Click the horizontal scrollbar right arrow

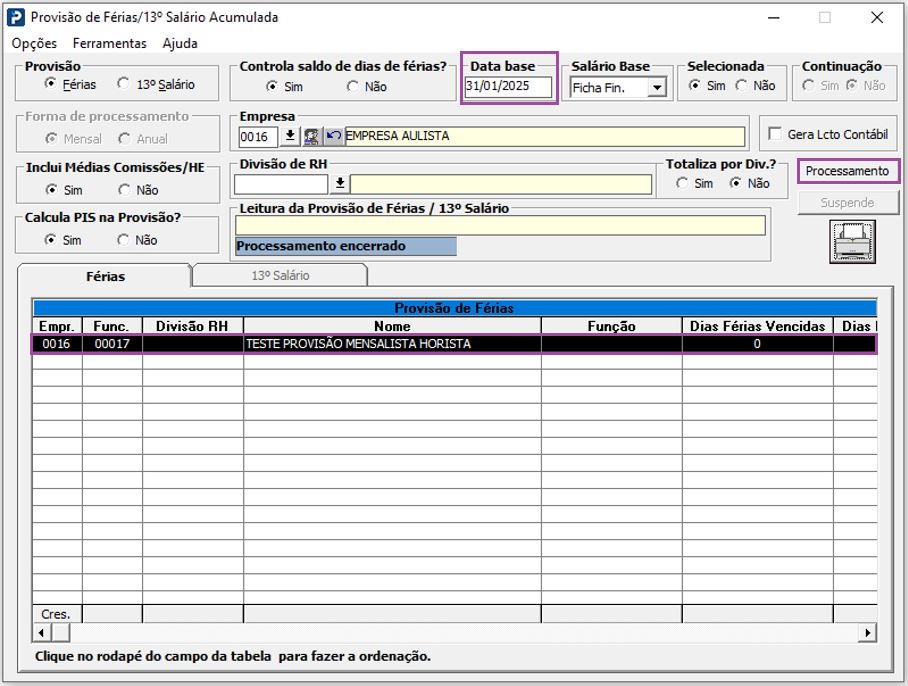867,633
